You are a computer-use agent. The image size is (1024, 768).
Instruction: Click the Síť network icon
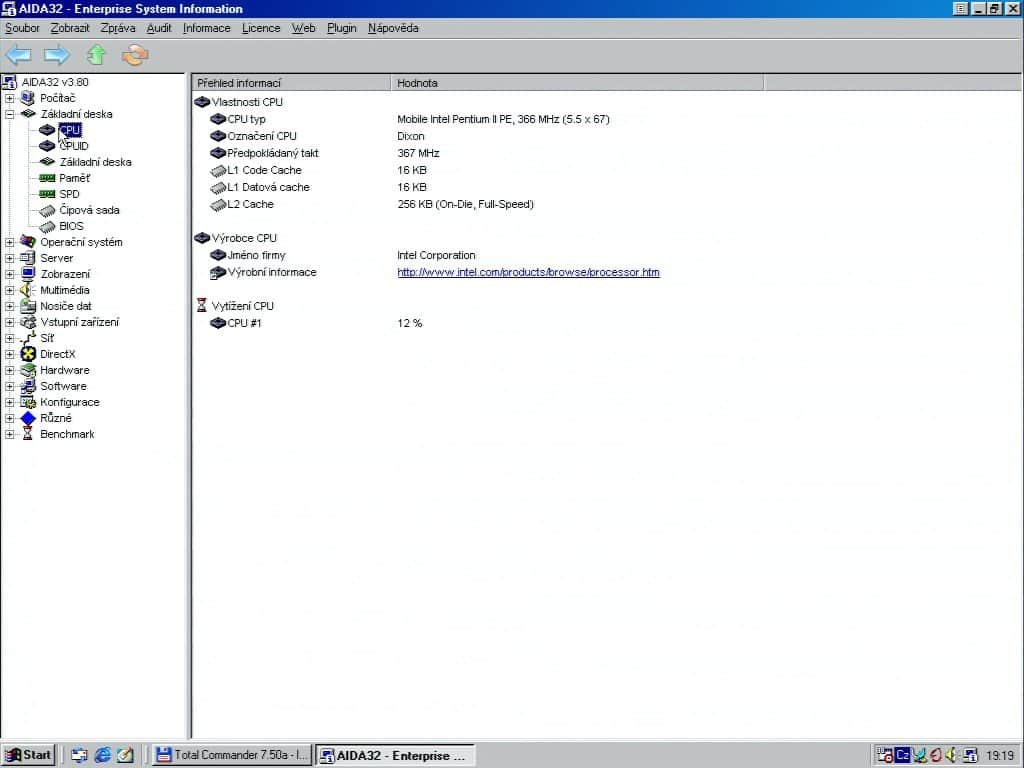[27, 338]
